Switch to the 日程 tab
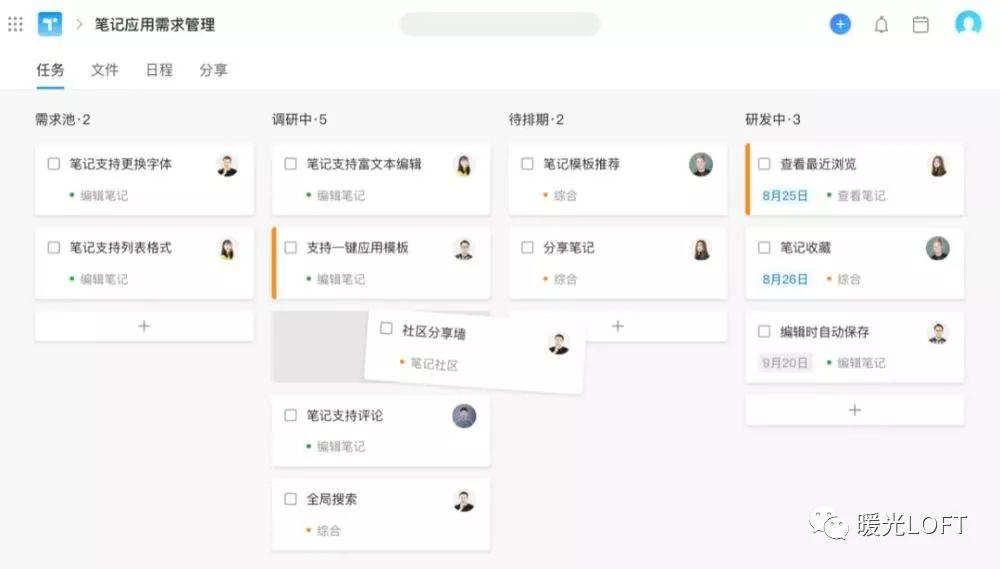This screenshot has height=569, width=1000. click(x=159, y=70)
